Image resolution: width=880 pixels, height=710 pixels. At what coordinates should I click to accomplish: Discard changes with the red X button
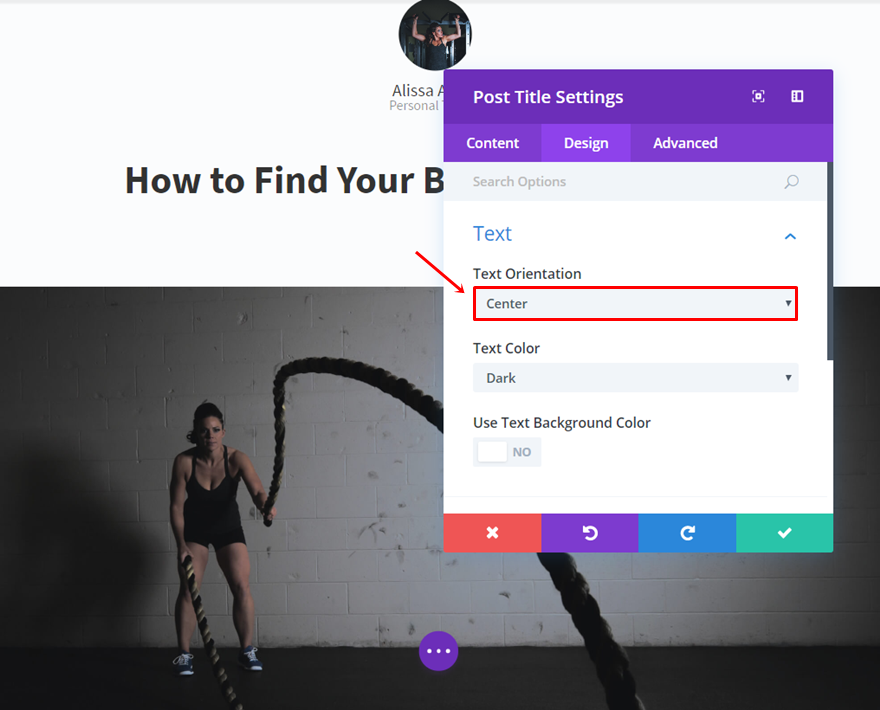pos(492,533)
